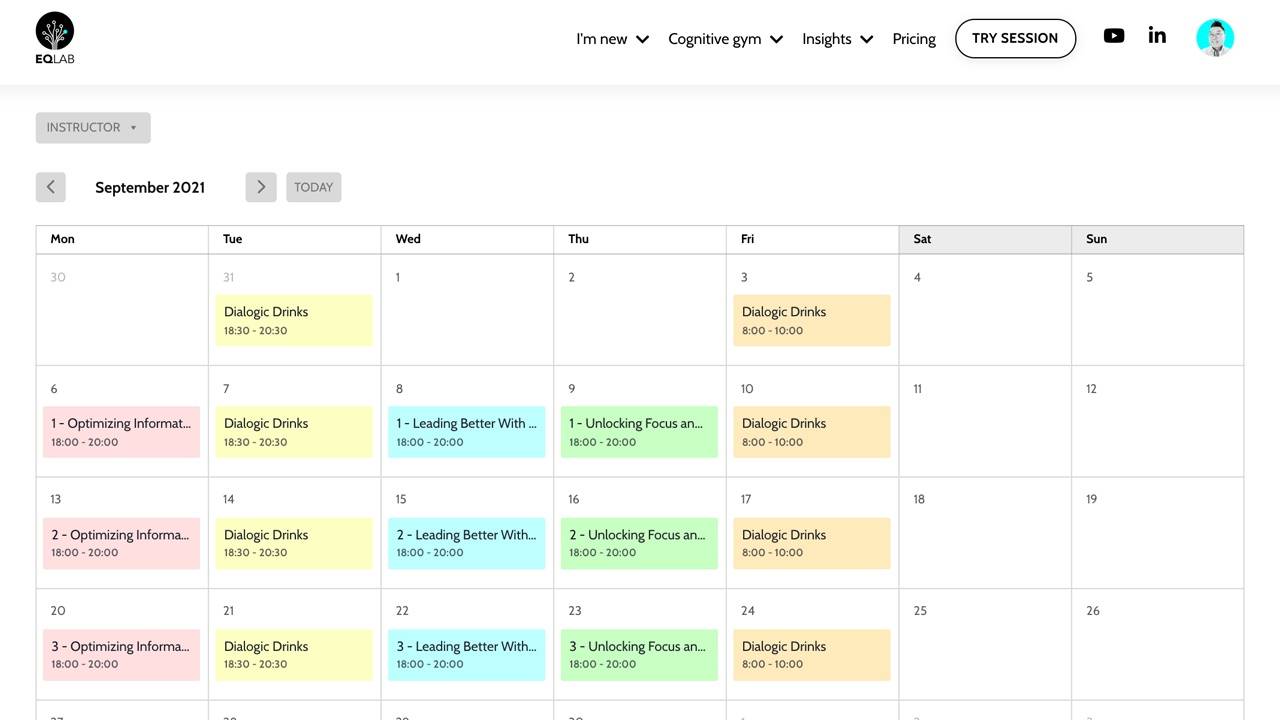
Task: Jump to Today in calendar
Action: tap(313, 187)
